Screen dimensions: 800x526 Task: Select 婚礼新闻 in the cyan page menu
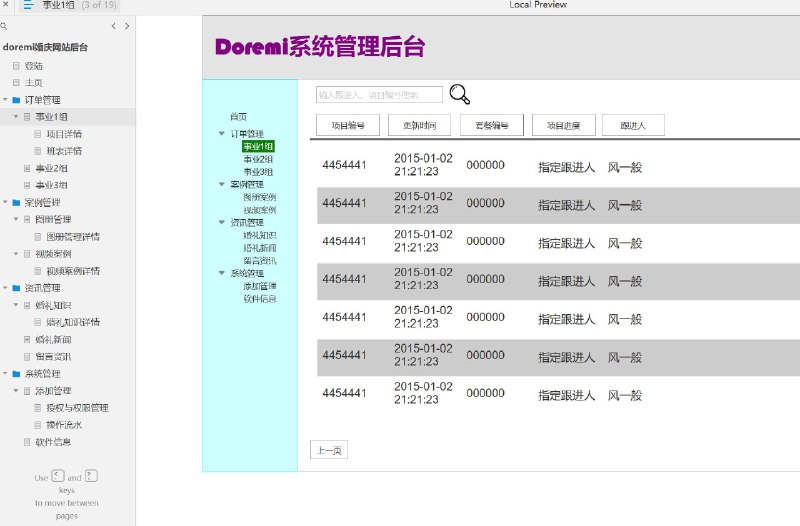coord(260,248)
